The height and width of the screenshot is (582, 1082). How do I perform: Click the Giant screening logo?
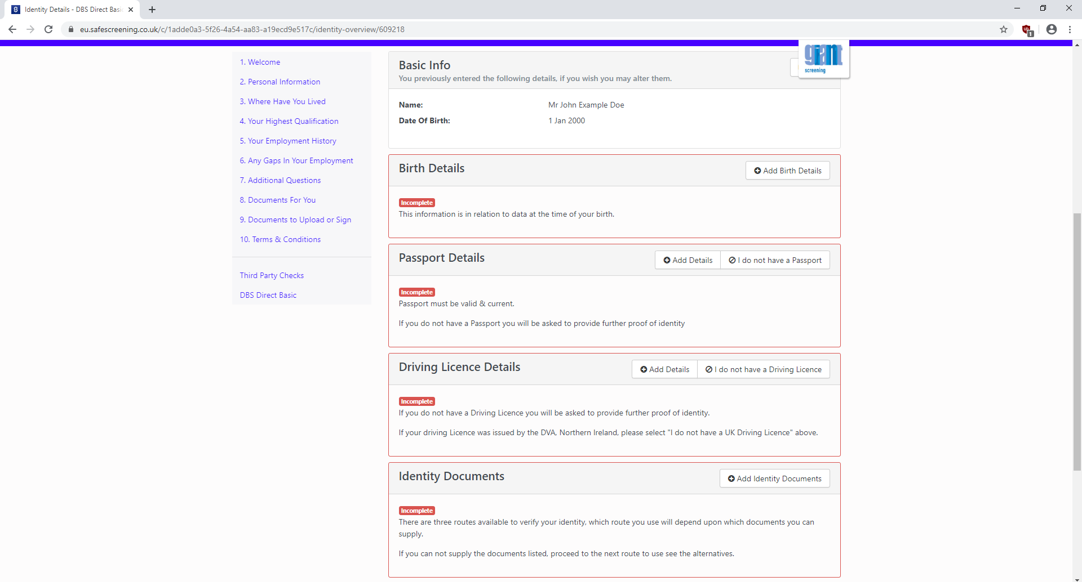pos(823,59)
